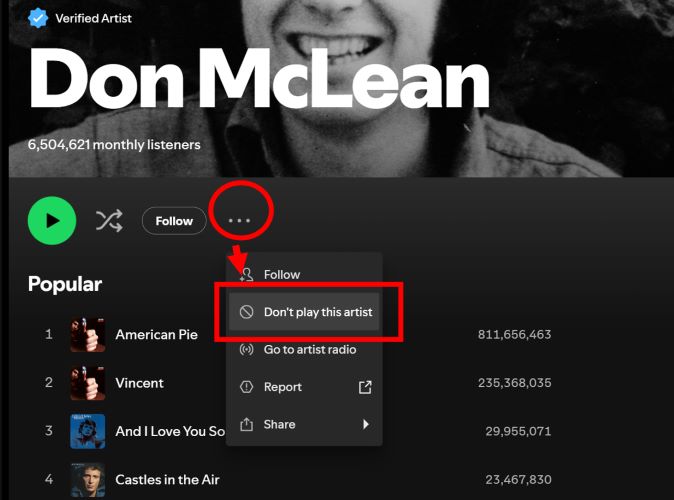
Task: Click the artist radio broadcast icon
Action: coord(246,349)
